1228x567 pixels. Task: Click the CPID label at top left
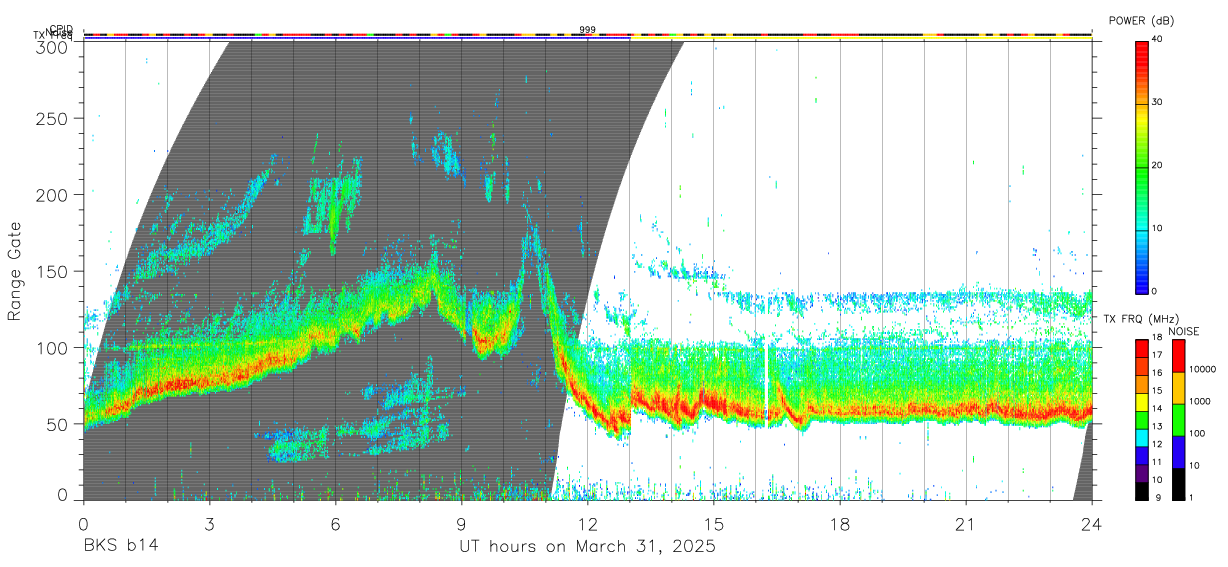click(x=60, y=29)
